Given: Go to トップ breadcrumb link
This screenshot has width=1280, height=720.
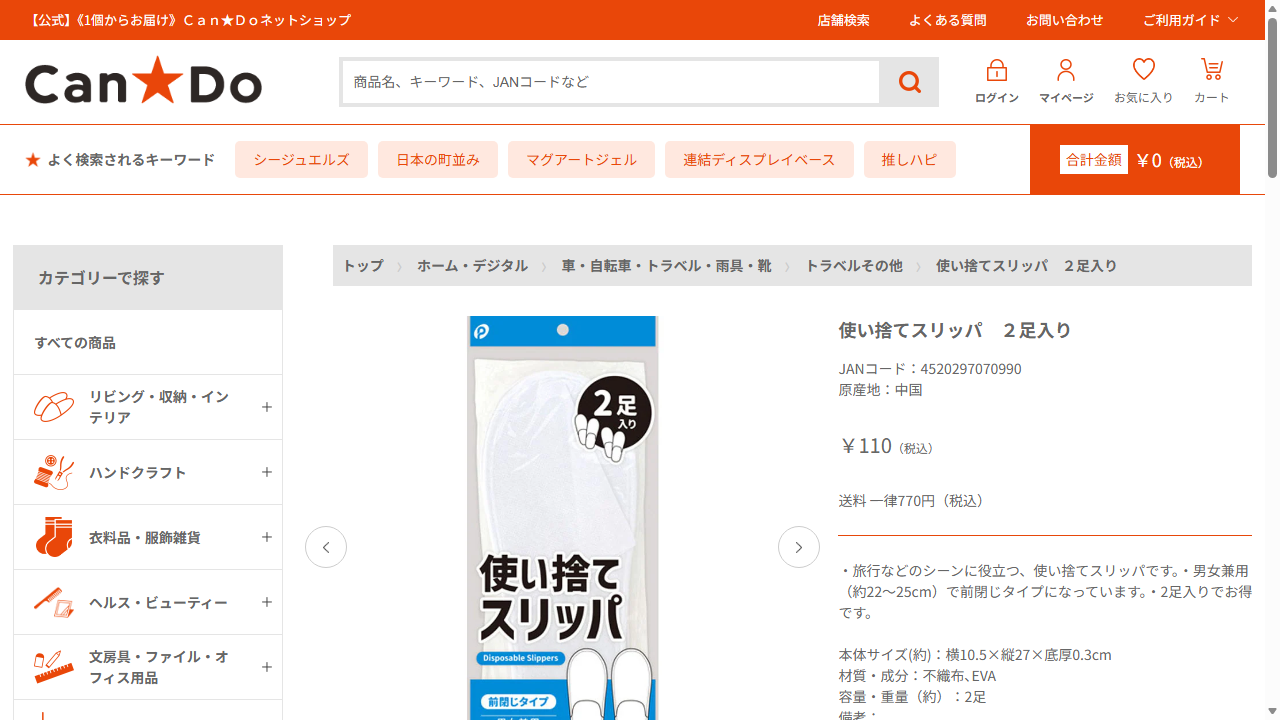Looking at the screenshot, I should (362, 265).
